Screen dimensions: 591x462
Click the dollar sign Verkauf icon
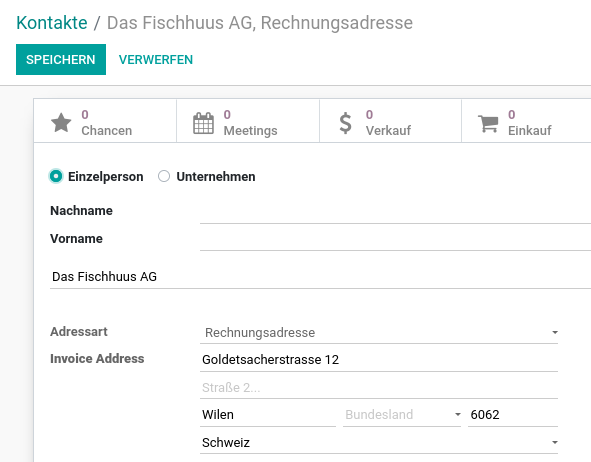tap(345, 123)
